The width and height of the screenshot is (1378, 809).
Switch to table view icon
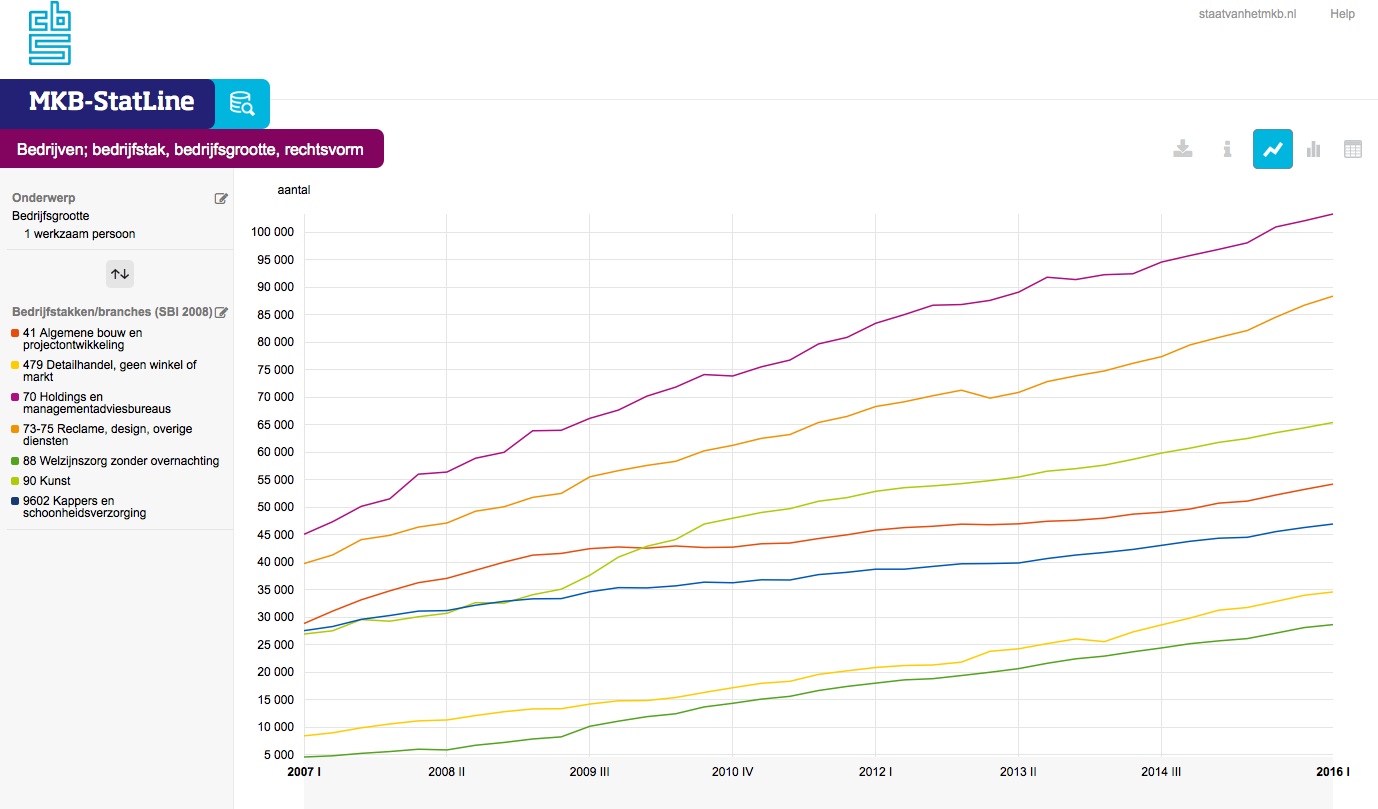click(1352, 149)
